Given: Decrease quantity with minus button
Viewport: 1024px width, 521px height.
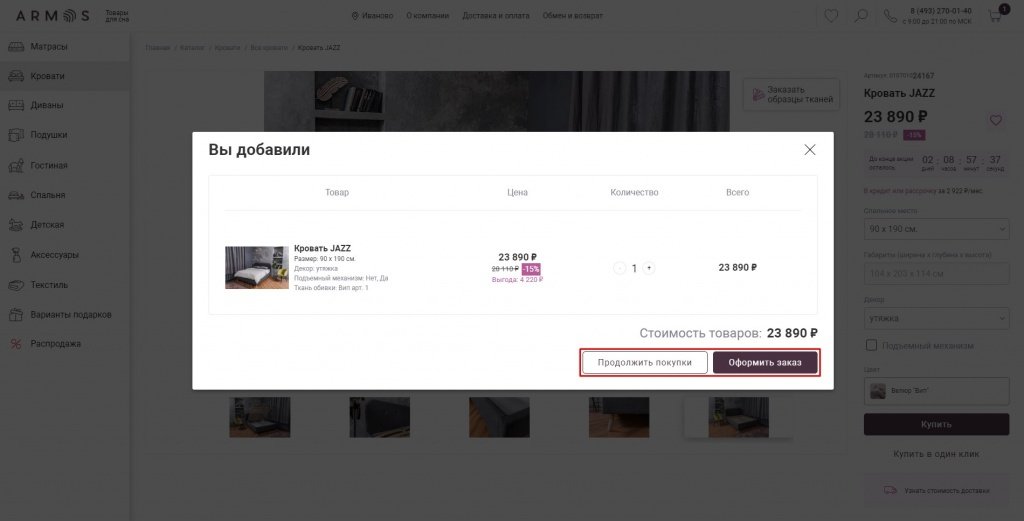Looking at the screenshot, I should (619, 268).
